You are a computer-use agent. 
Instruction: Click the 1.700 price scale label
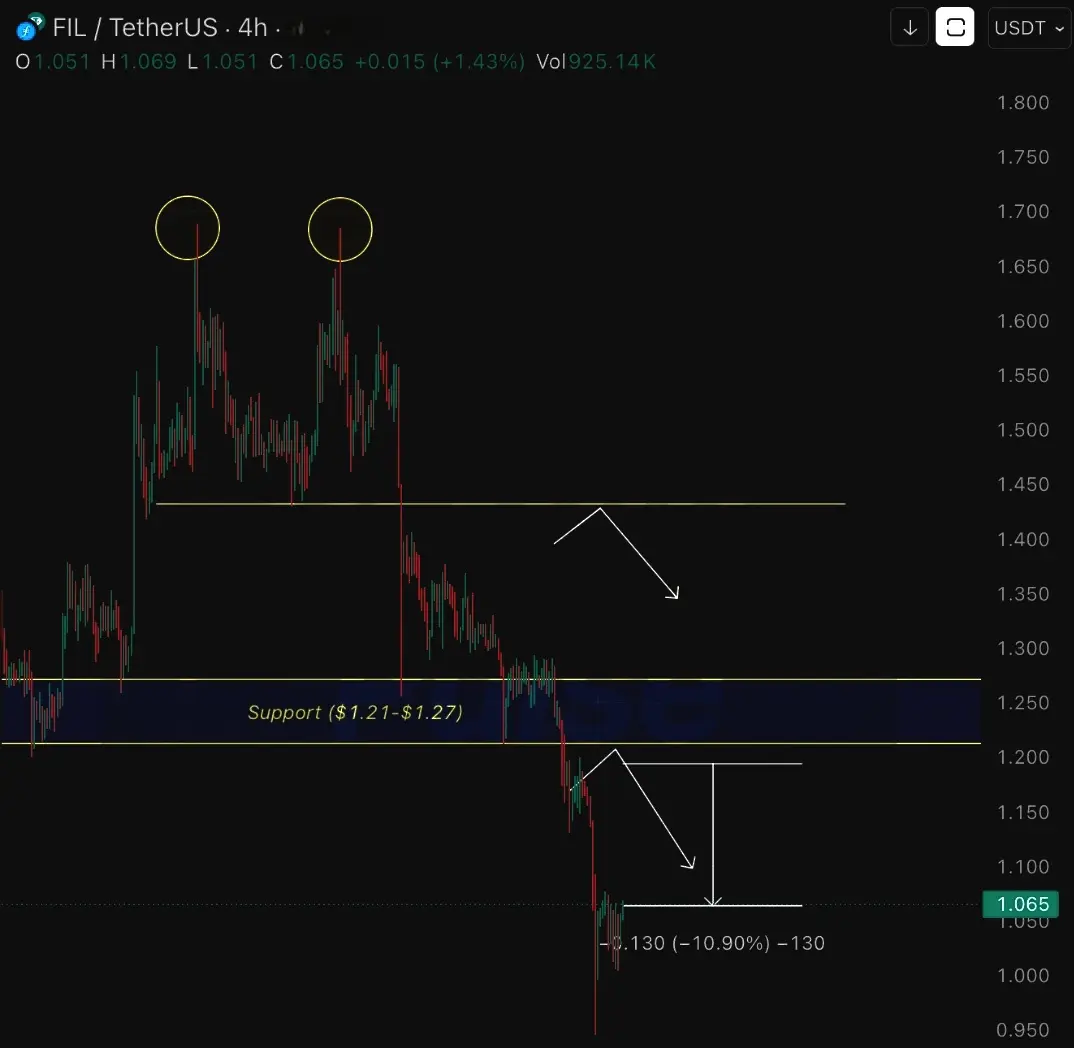1023,212
